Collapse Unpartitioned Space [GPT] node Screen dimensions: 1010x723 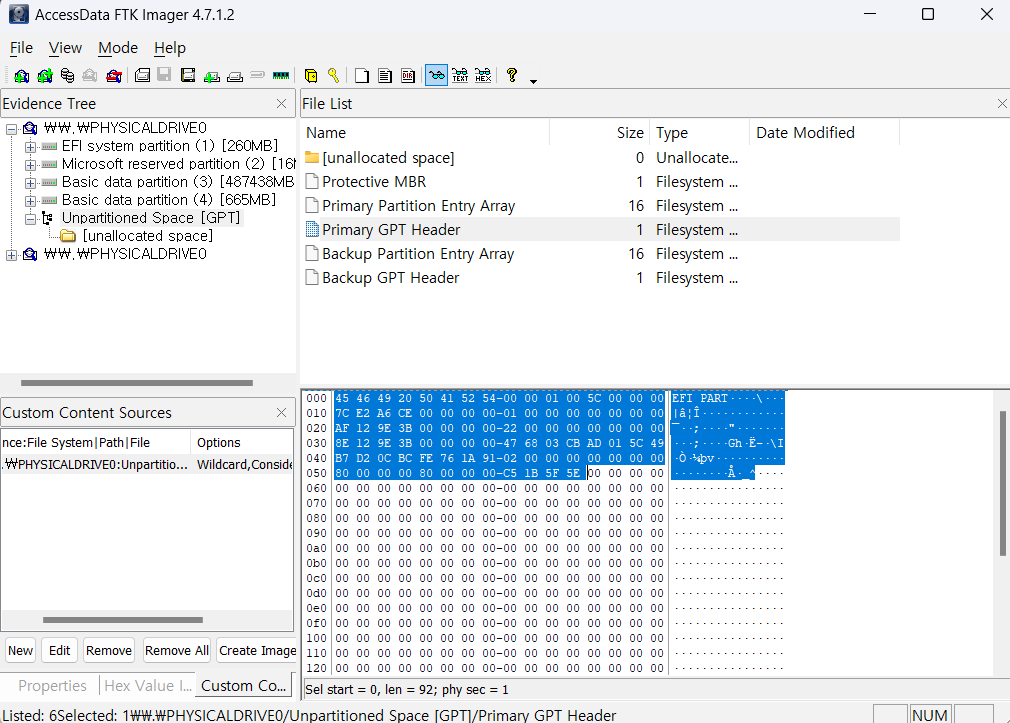[x=30, y=219]
